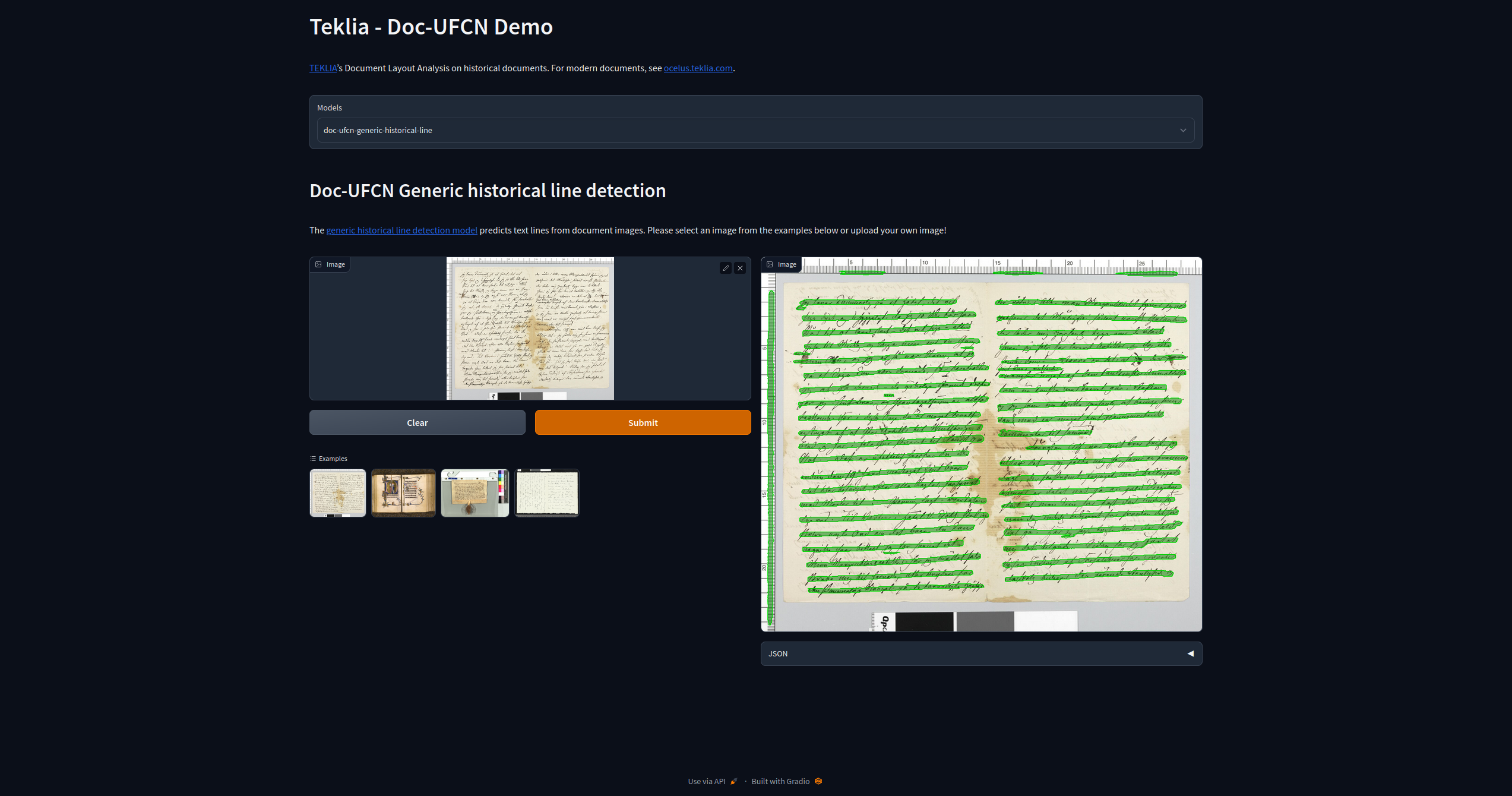1512x796 pixels.
Task: Select the fourth pale letter example thumbnail
Action: 546,492
